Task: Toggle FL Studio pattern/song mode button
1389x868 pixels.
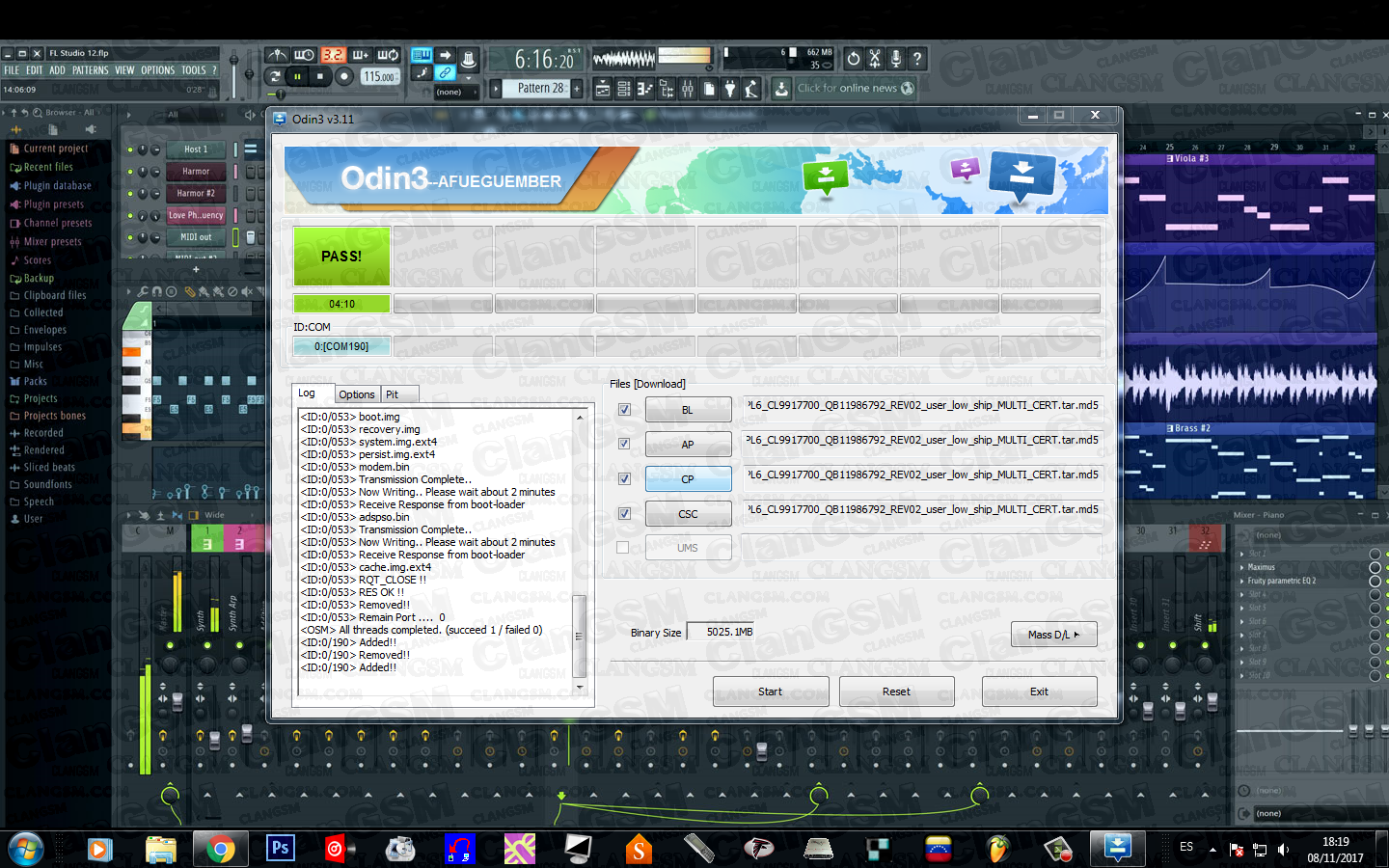Action: [x=275, y=76]
